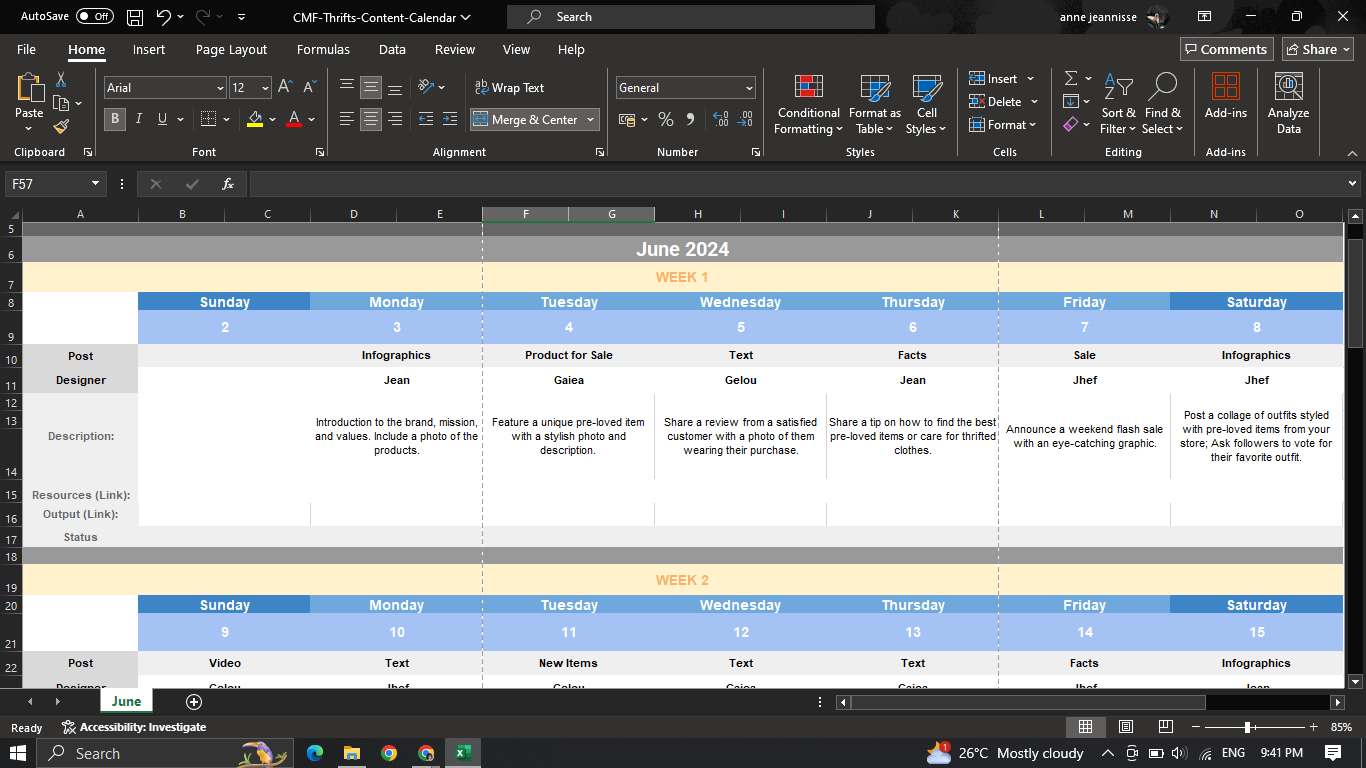Toggle Merge & Center on selected cells
Viewport: 1366px width, 768px height.
(526, 119)
